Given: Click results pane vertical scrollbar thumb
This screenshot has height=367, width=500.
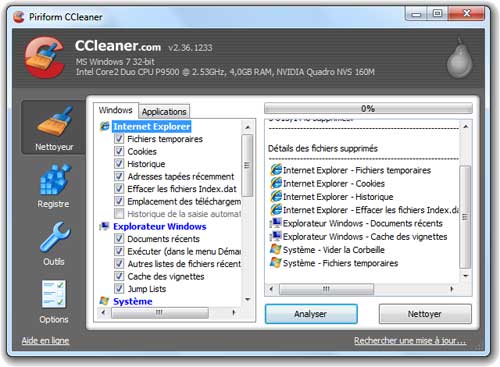Looking at the screenshot, I should [x=465, y=217].
